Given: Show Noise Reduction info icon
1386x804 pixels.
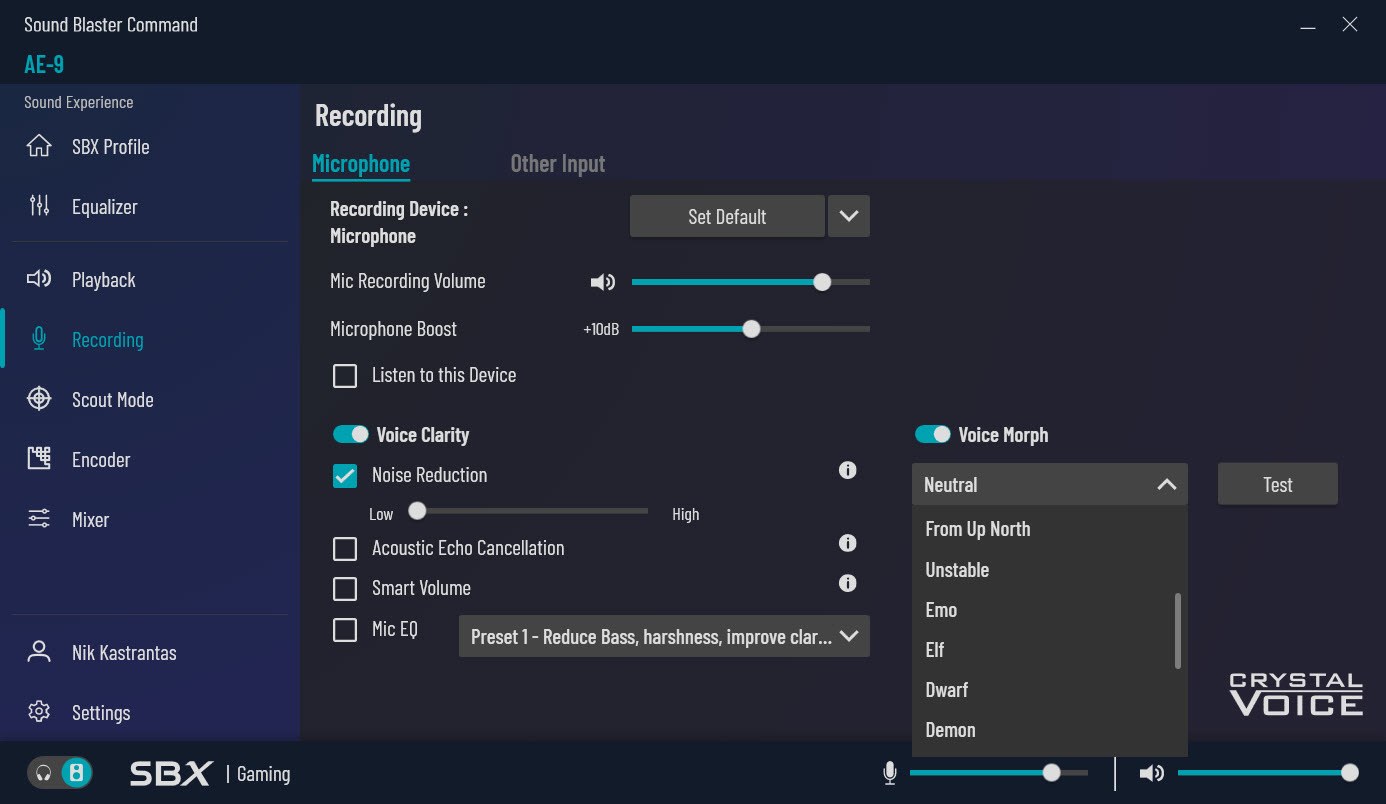Looking at the screenshot, I should point(848,470).
